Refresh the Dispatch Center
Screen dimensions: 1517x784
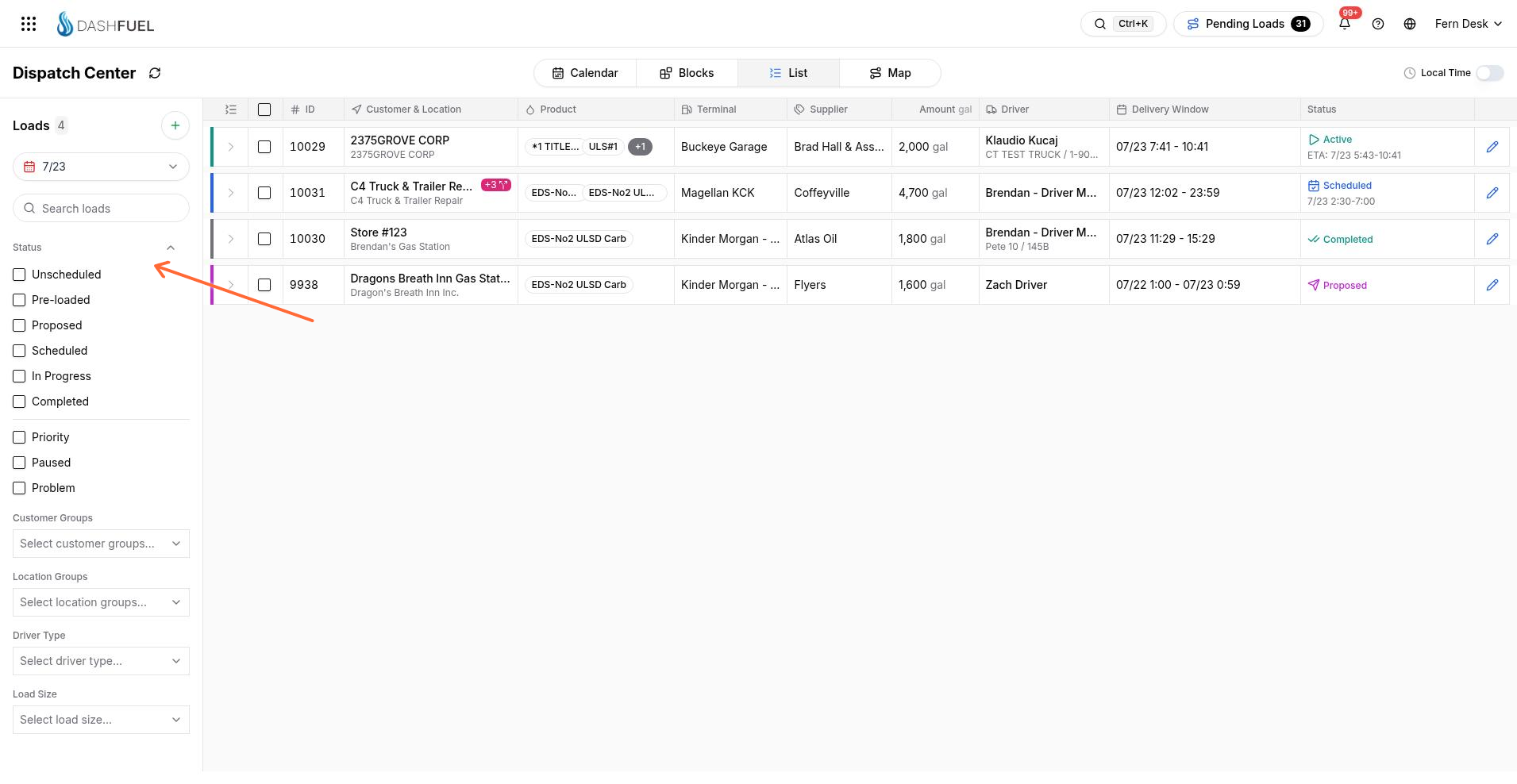pyautogui.click(x=155, y=73)
